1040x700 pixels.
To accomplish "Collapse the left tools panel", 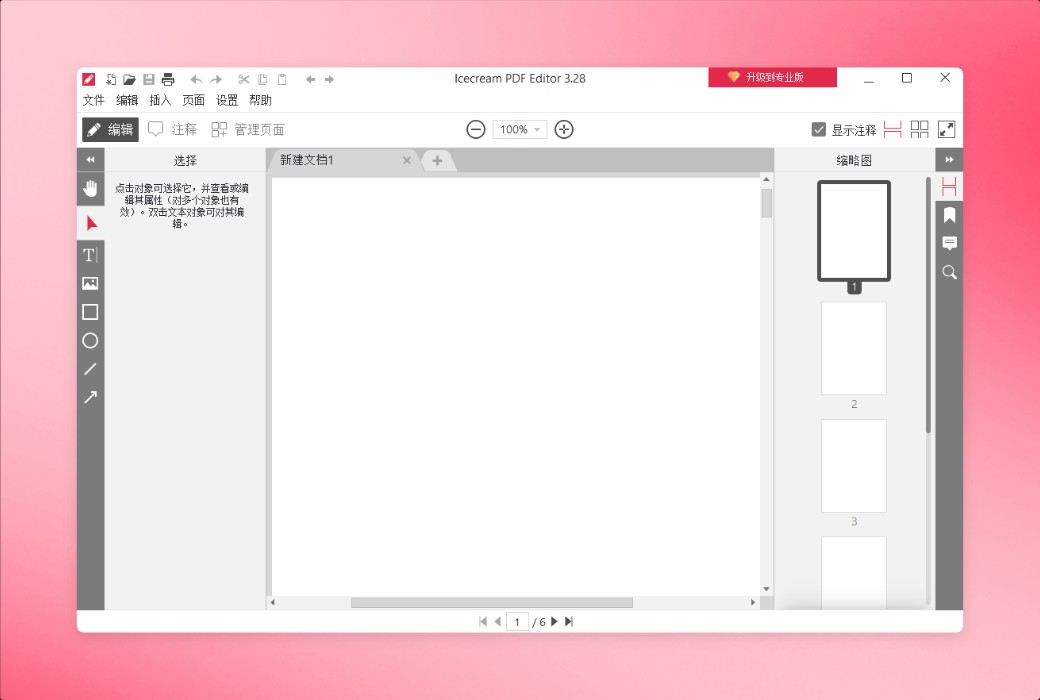I will [x=90, y=159].
